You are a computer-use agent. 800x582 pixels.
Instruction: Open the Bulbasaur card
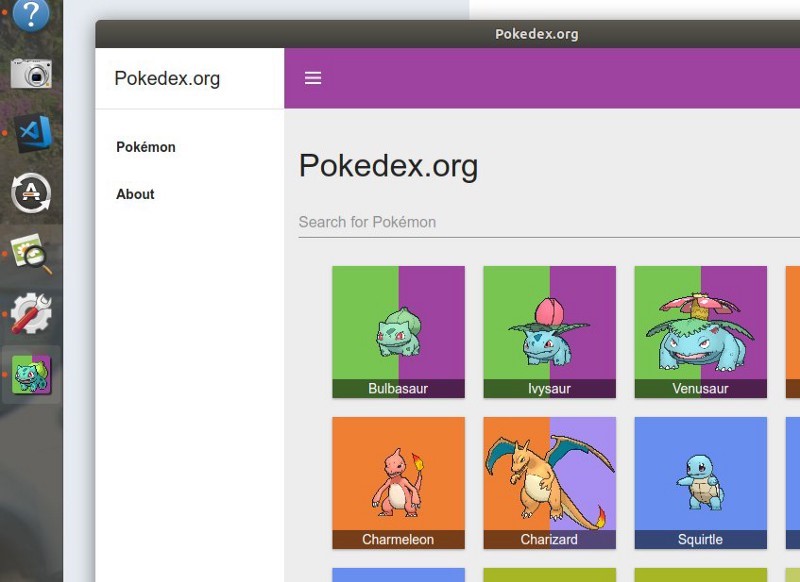pos(398,332)
